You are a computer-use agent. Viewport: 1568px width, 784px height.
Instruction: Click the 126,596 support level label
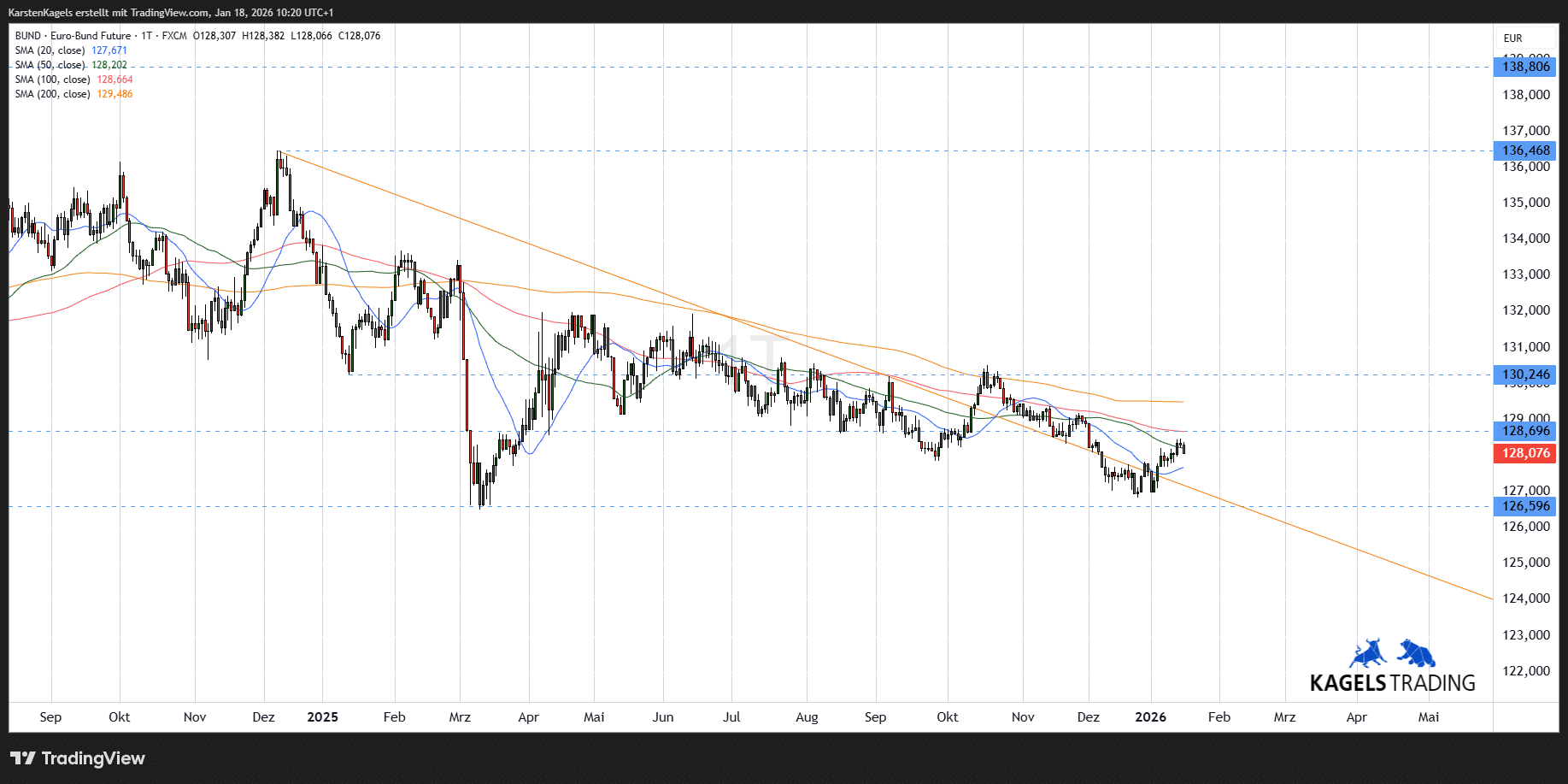(1525, 506)
